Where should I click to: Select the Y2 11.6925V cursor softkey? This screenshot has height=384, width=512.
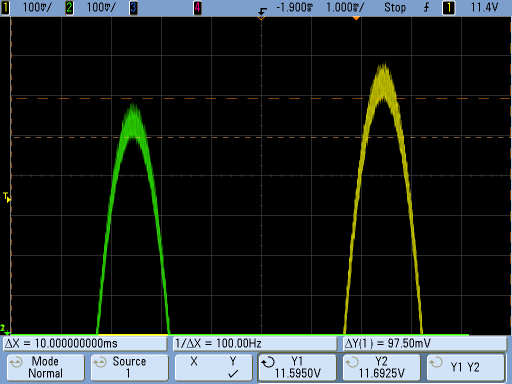point(381,368)
